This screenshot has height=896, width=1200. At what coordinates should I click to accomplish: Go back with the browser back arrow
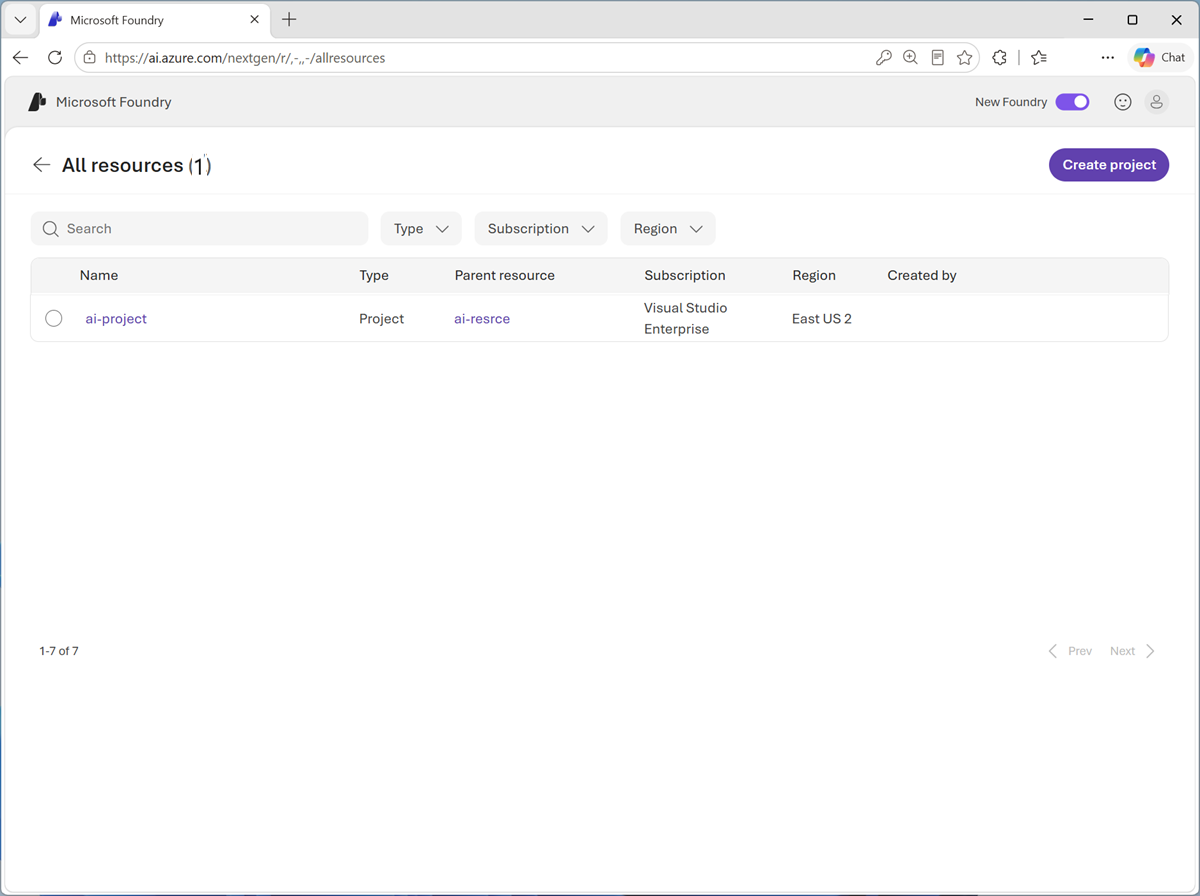20,58
